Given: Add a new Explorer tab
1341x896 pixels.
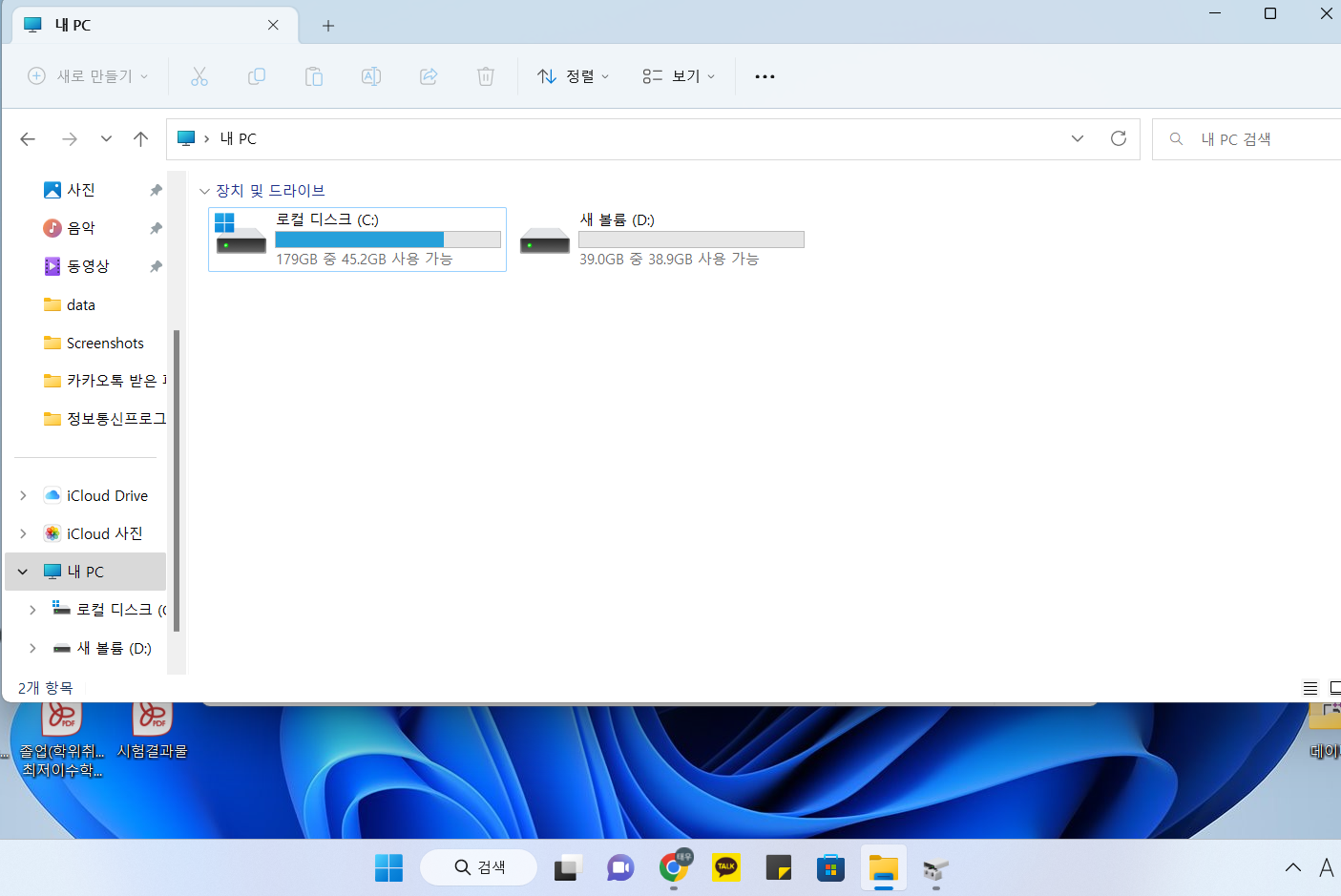Looking at the screenshot, I should pyautogui.click(x=328, y=26).
